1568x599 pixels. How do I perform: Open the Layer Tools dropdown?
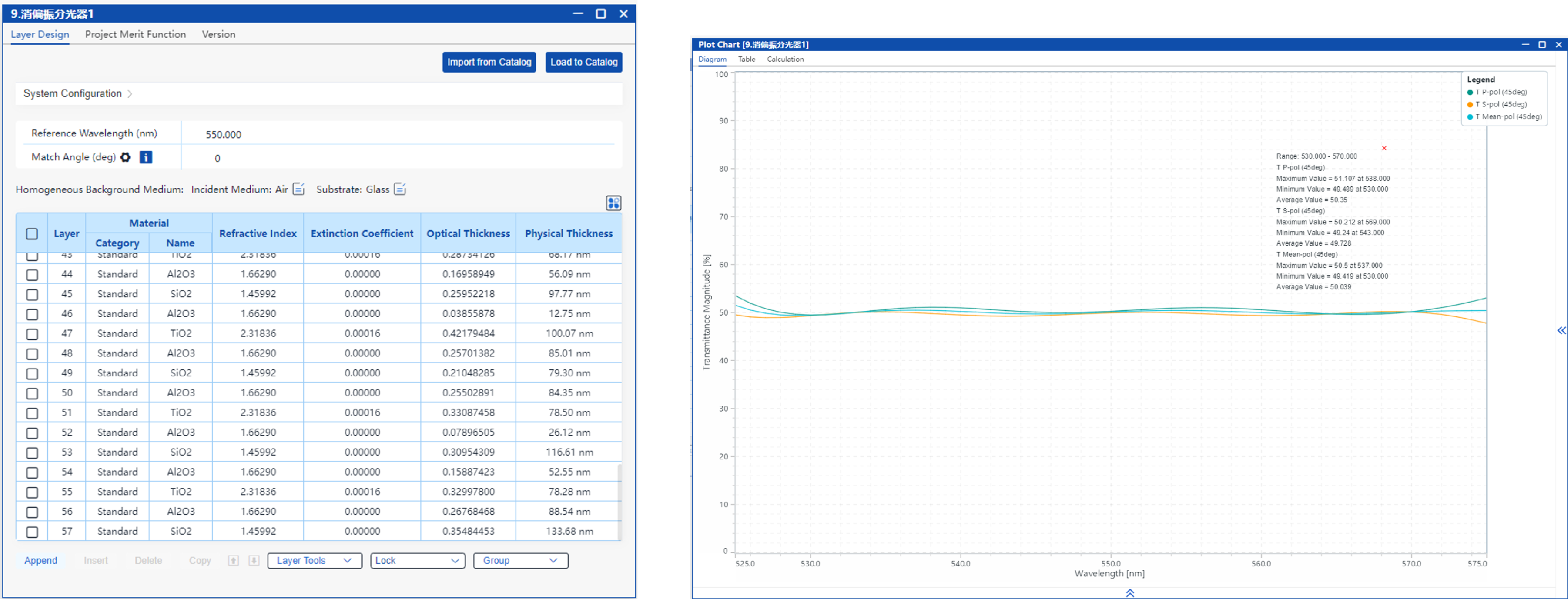click(x=314, y=561)
